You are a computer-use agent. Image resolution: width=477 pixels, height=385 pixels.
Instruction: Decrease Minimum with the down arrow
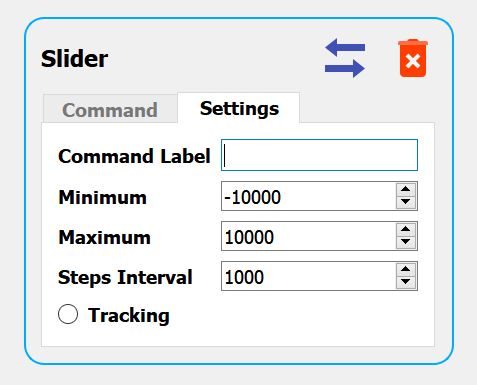pyautogui.click(x=406, y=202)
